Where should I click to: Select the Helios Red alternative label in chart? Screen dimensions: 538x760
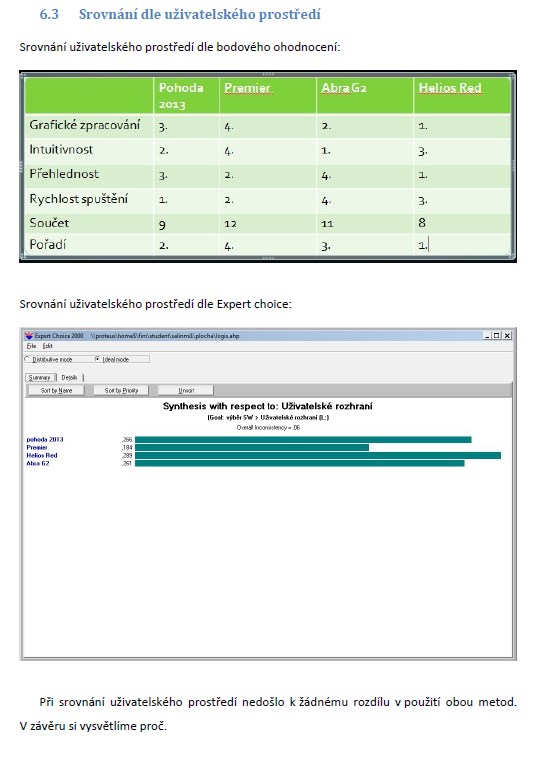[x=42, y=456]
